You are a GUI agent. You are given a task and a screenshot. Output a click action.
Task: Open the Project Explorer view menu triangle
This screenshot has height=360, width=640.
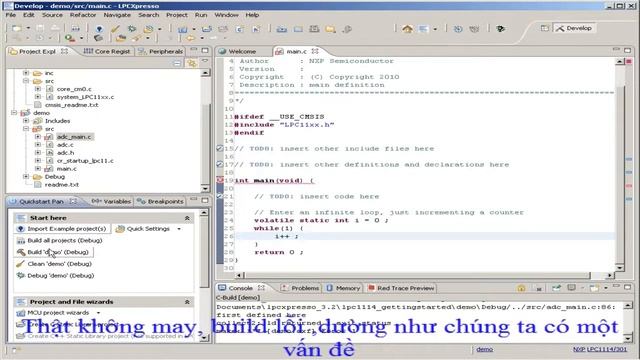tap(205, 62)
